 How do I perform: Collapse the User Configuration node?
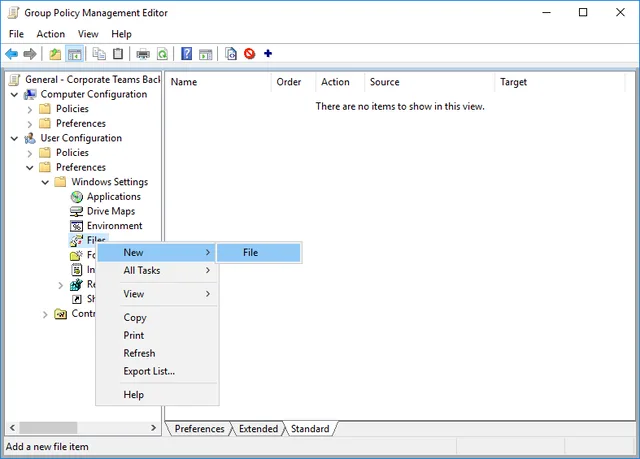tap(14, 139)
